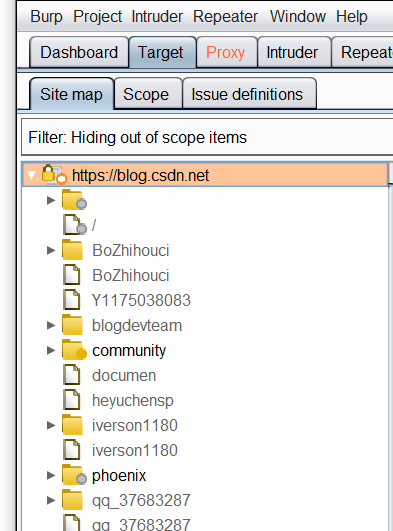Screen dimensions: 393x531
Task: Select the iverson1180 page row label
Action: pos(135,450)
